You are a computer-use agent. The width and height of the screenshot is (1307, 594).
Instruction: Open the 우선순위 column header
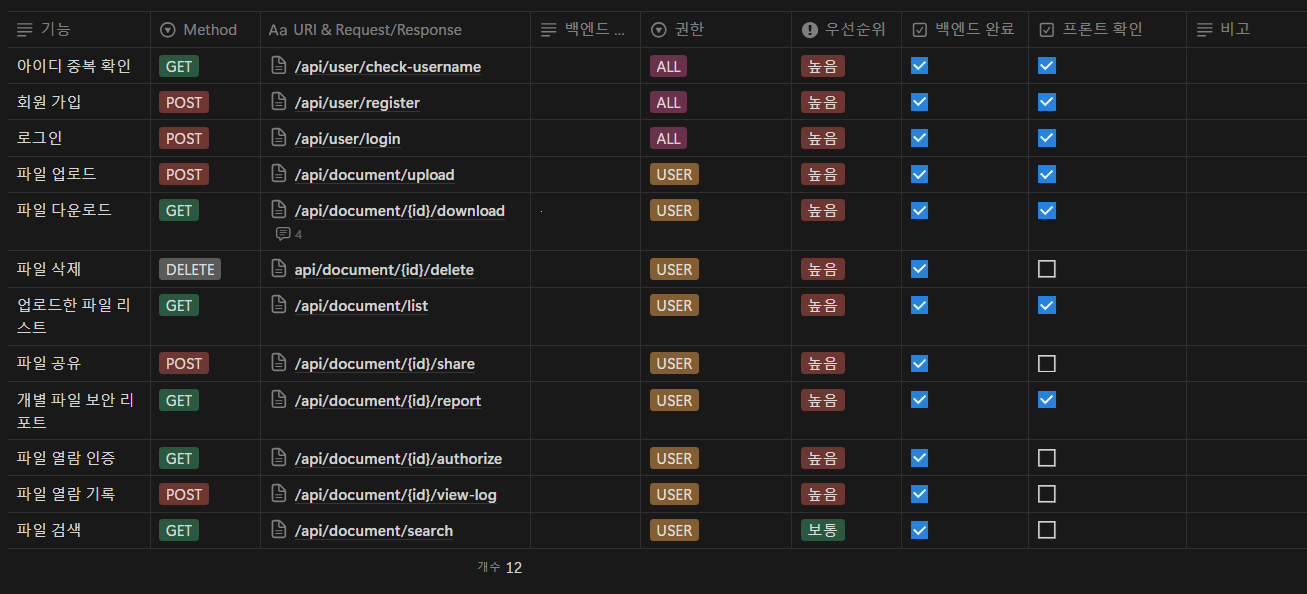846,30
